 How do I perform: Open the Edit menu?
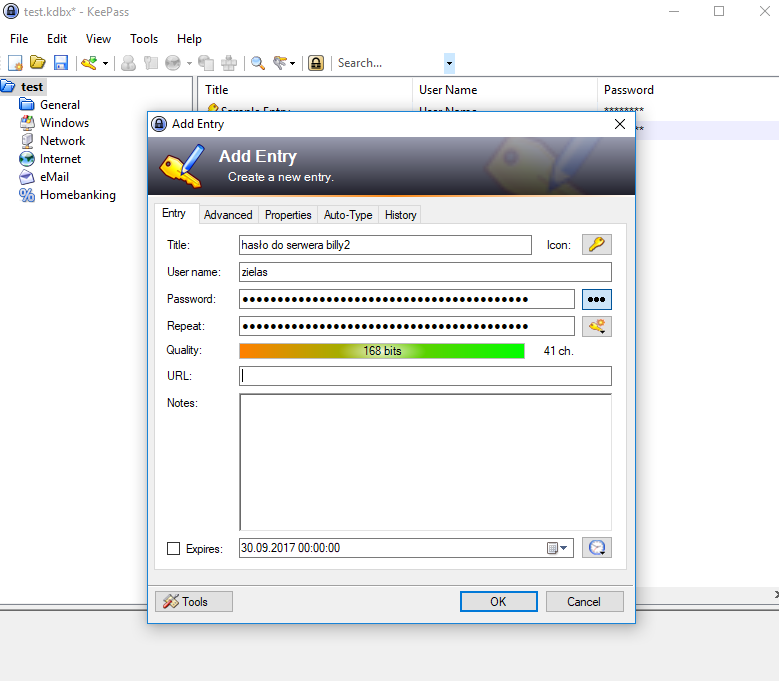(57, 39)
